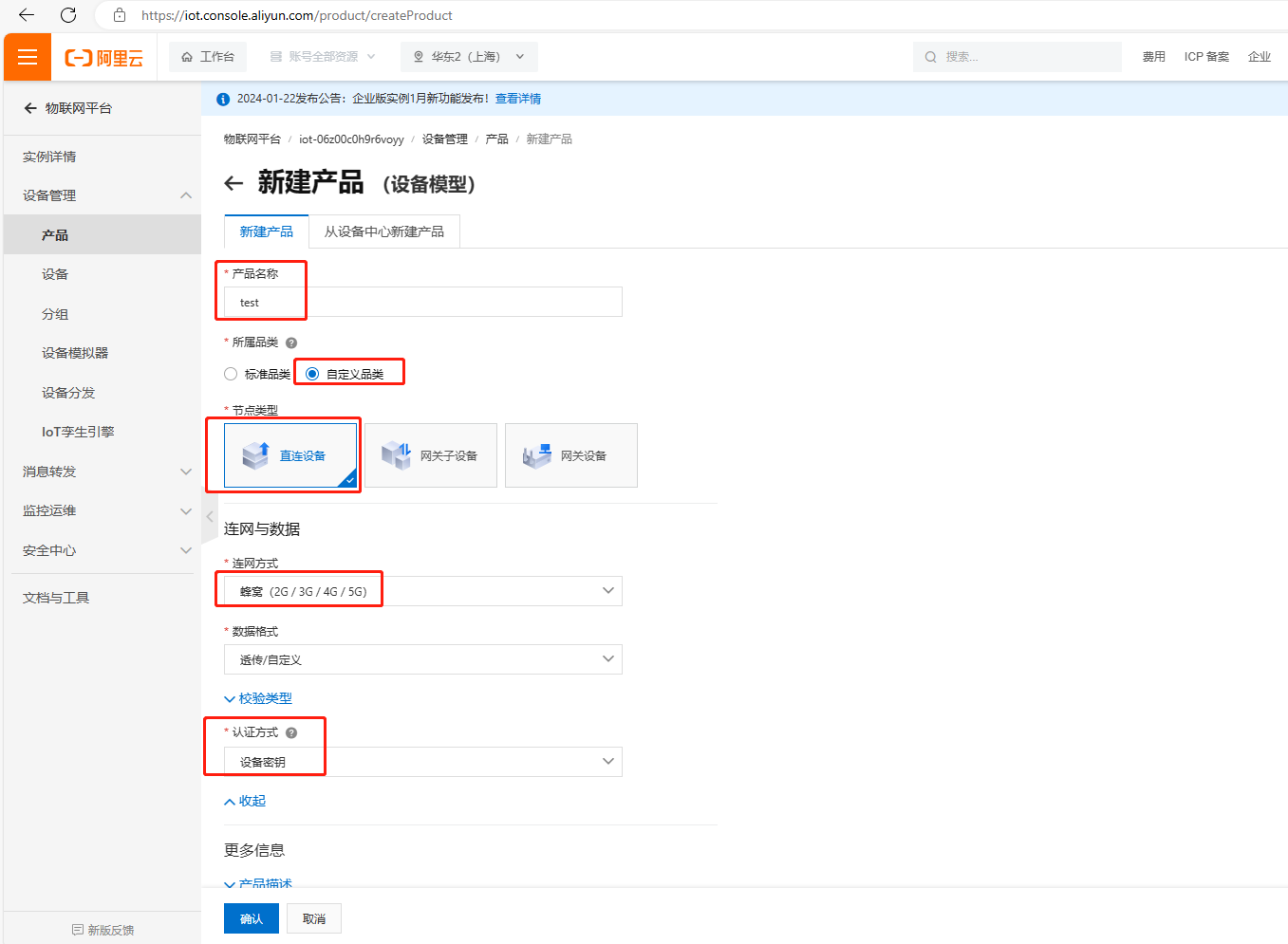Image resolution: width=1288 pixels, height=944 pixels.
Task: Choose the 网关子设备 node type card
Action: 431,455
